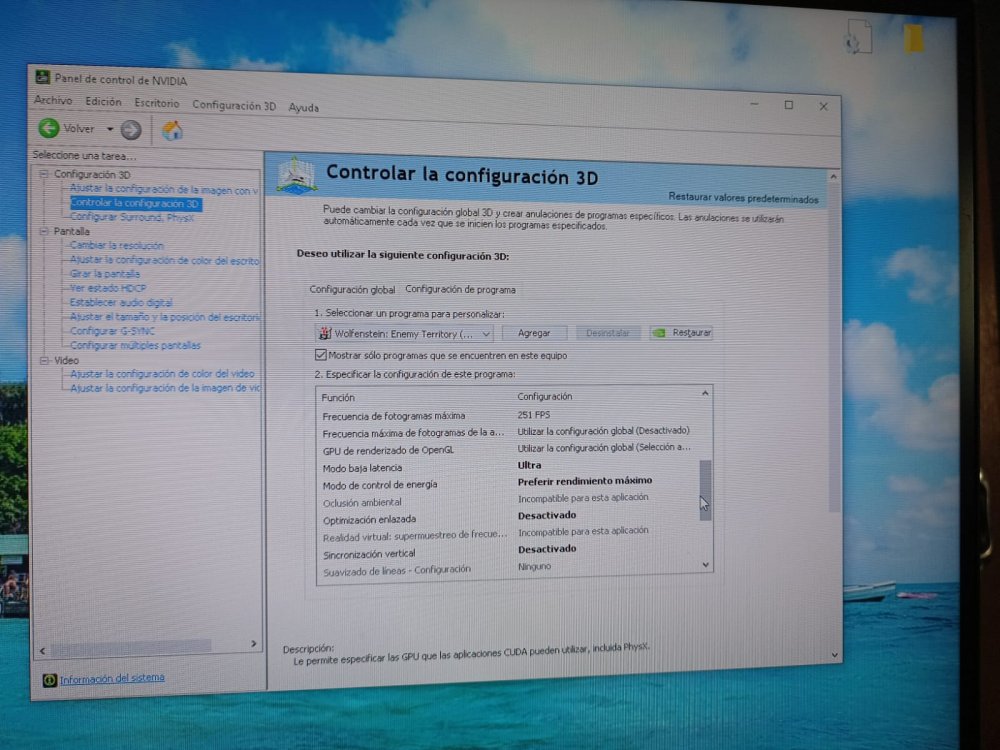Open Ver estado HDCP task
The width and height of the screenshot is (1000, 750).
click(108, 288)
